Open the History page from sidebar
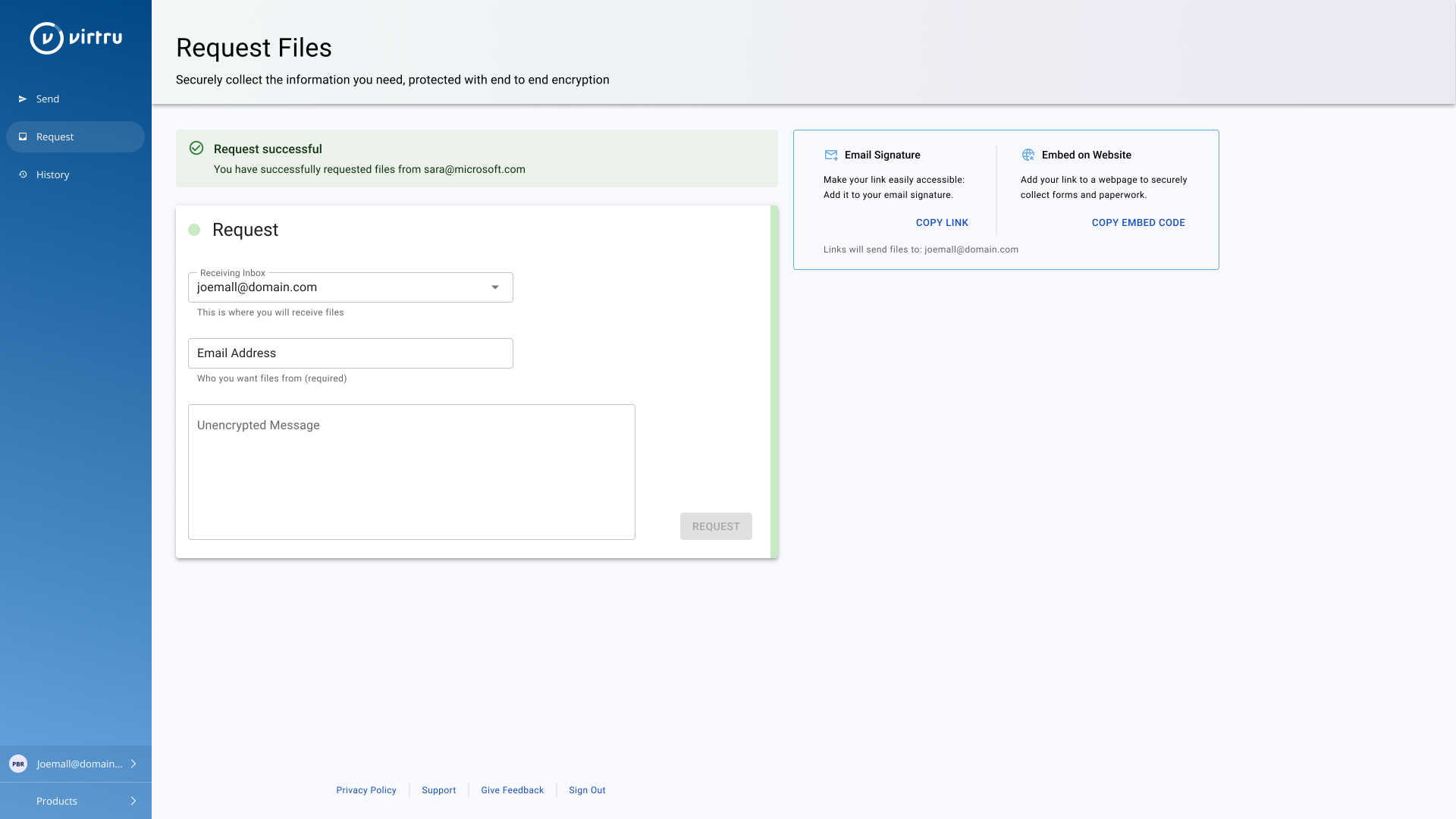This screenshot has width=1456, height=819. [53, 175]
